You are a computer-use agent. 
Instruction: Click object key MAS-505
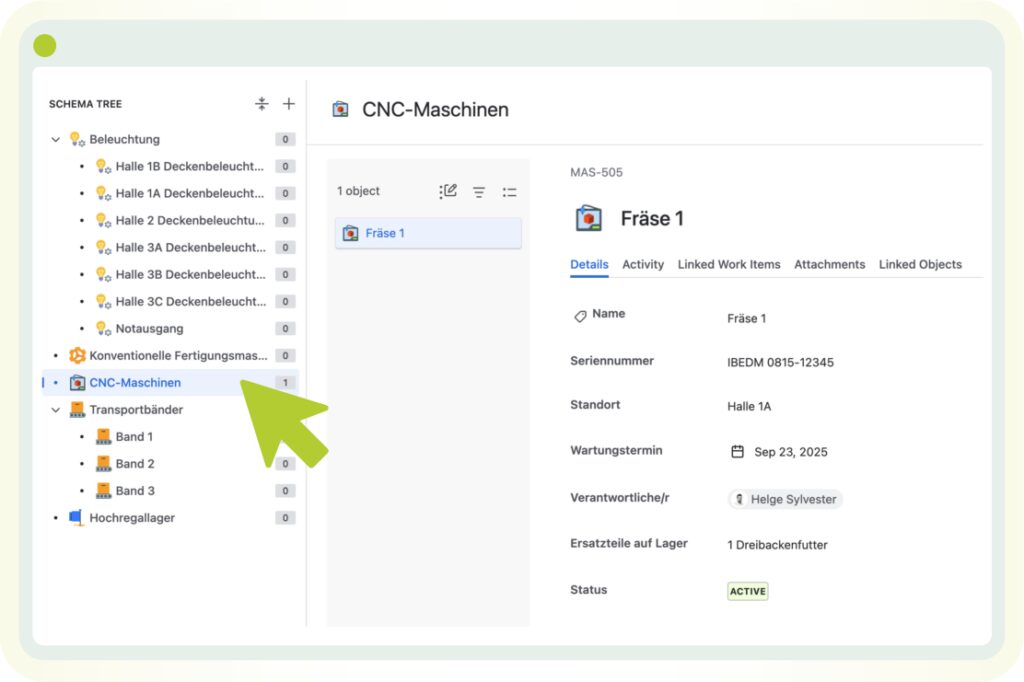596,172
